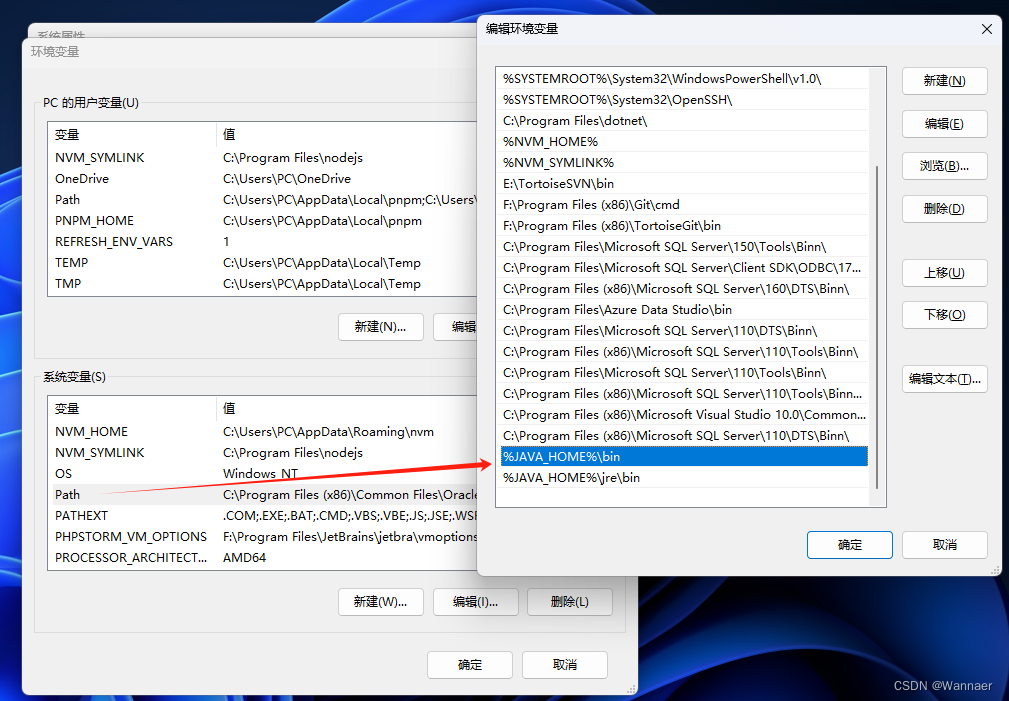Select NVM_SYMLINK in system variables list
The height and width of the screenshot is (701, 1009).
263,453
